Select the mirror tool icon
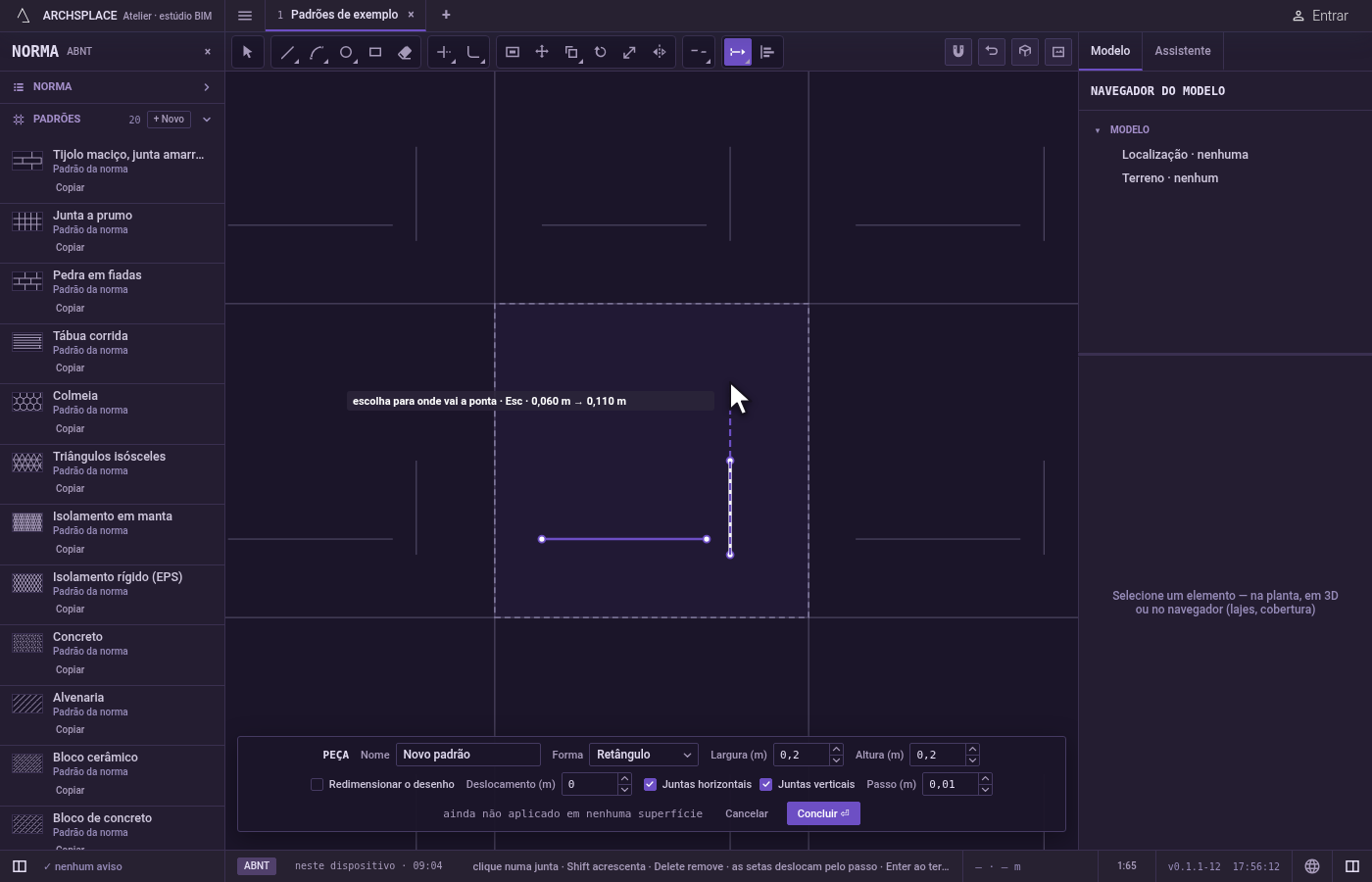Screen dimensions: 1372x882 tap(660, 52)
